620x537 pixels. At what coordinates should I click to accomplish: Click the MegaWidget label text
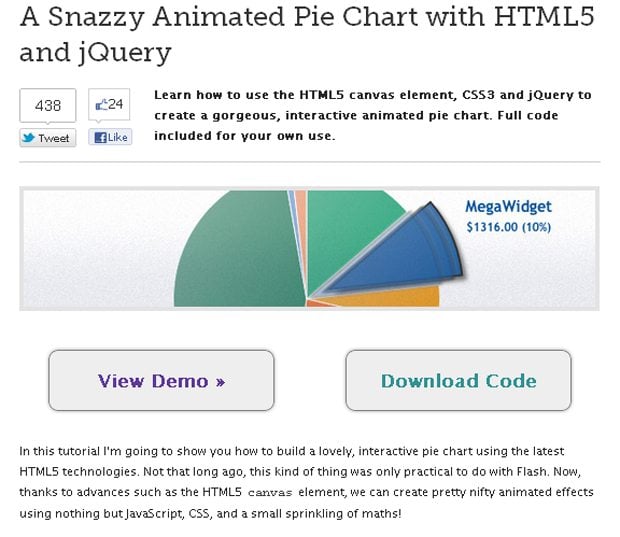coord(508,207)
